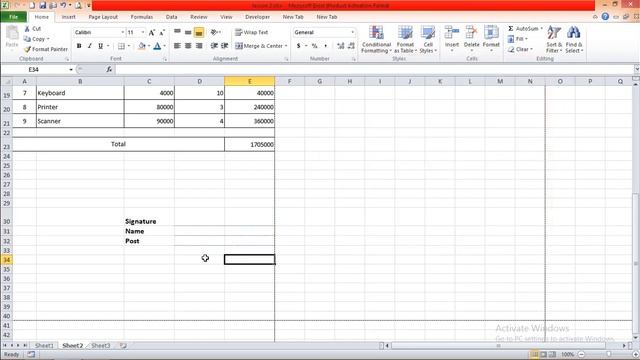Click the Increase Decimal icon
The height and width of the screenshot is (360, 640).
[340, 46]
